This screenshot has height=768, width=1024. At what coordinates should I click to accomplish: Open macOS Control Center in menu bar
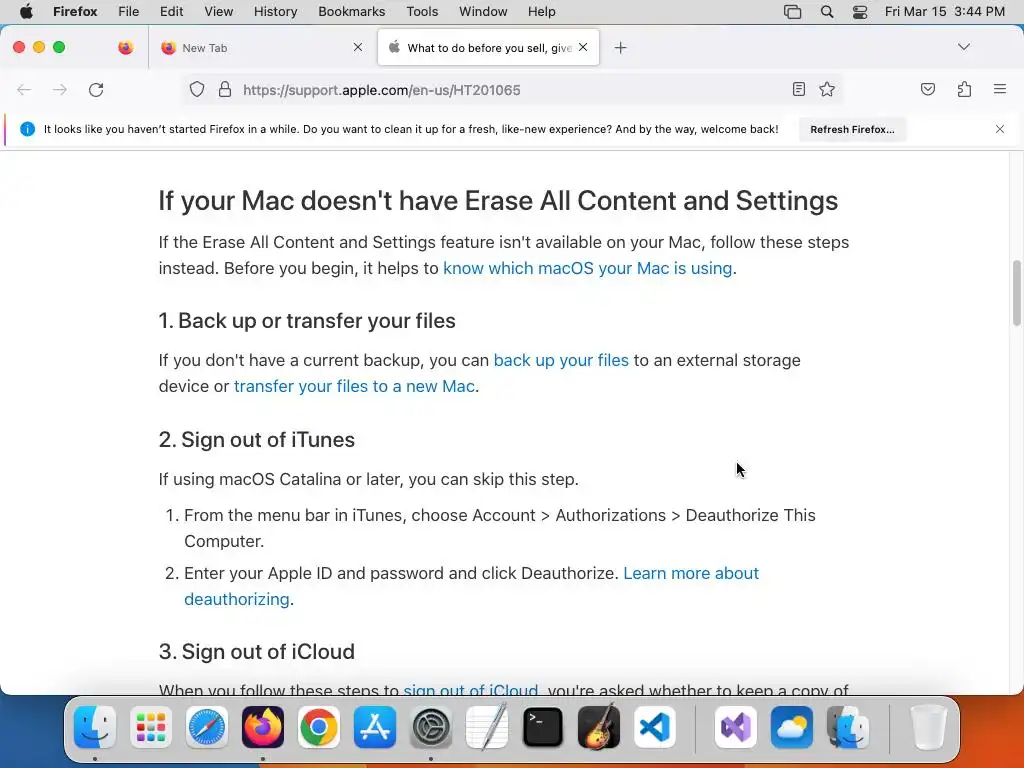click(x=859, y=12)
